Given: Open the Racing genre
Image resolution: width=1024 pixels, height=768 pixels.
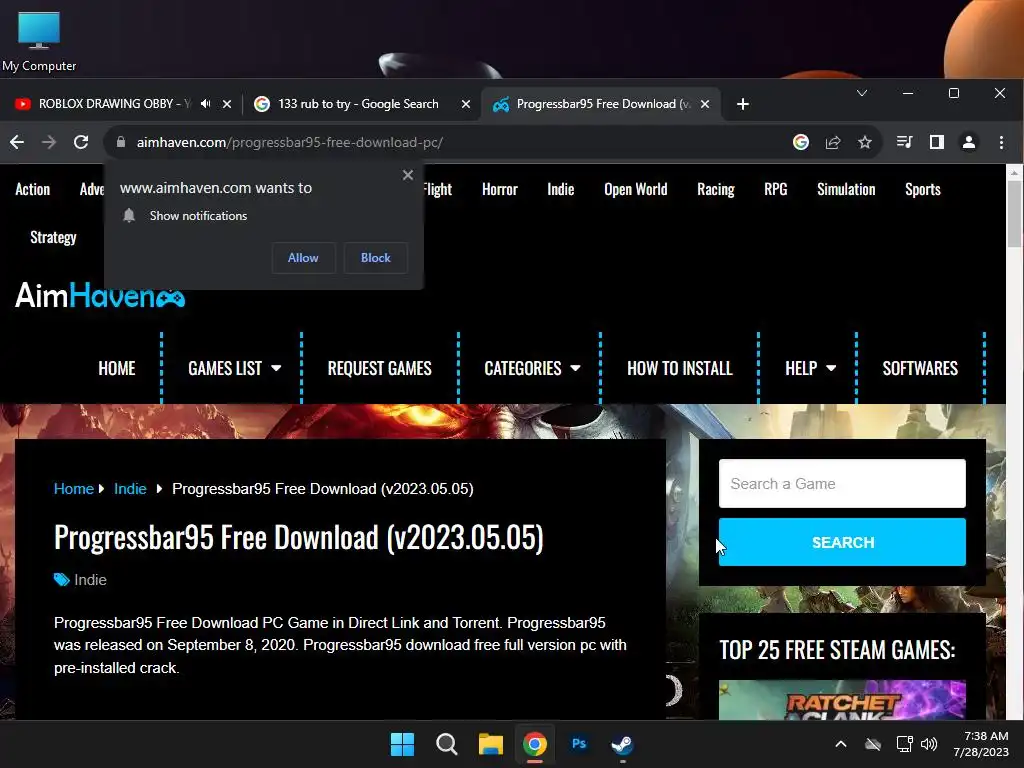Looking at the screenshot, I should tap(716, 189).
